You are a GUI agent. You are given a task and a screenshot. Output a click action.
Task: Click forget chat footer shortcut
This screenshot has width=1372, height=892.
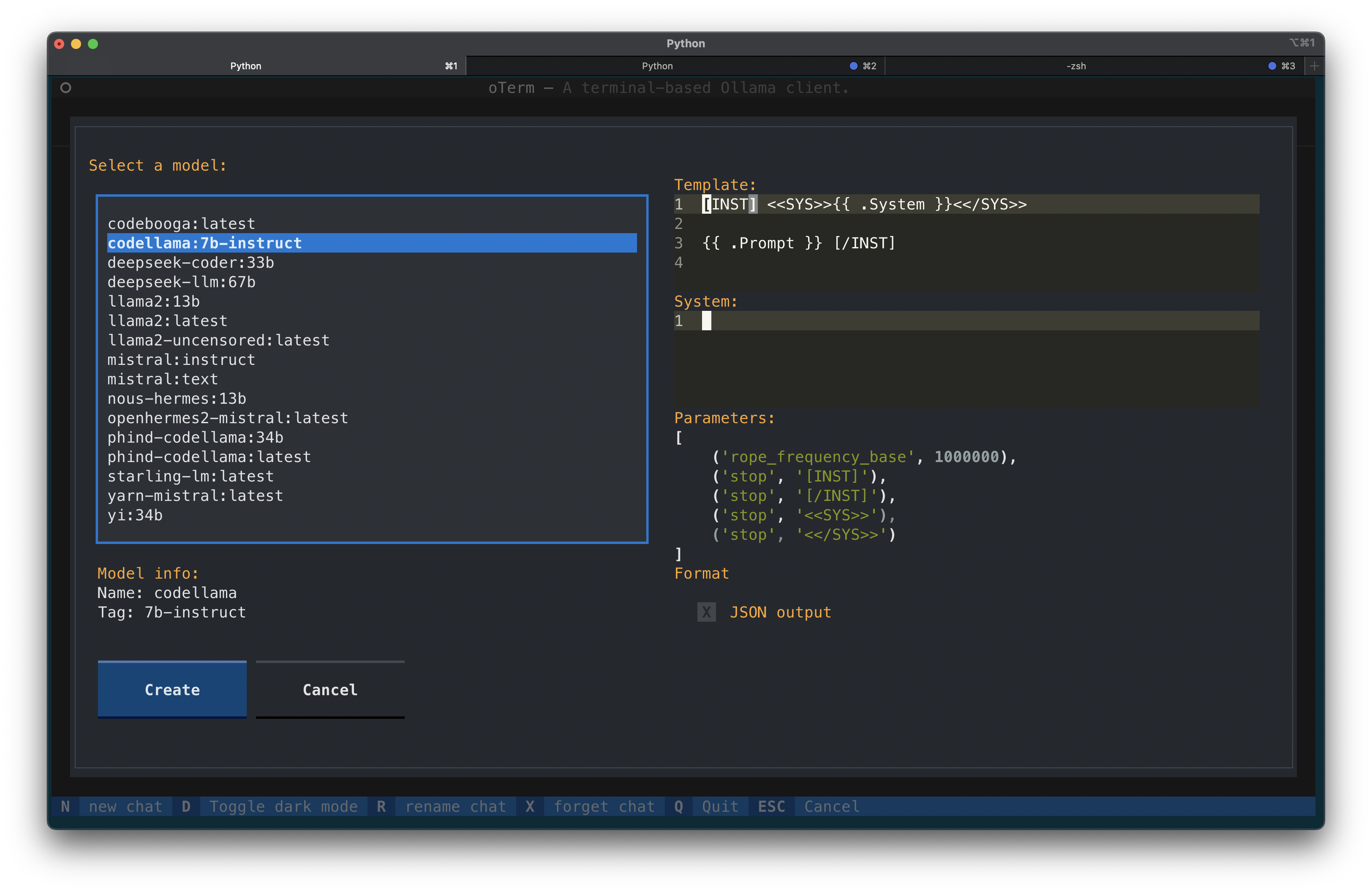[x=604, y=806]
